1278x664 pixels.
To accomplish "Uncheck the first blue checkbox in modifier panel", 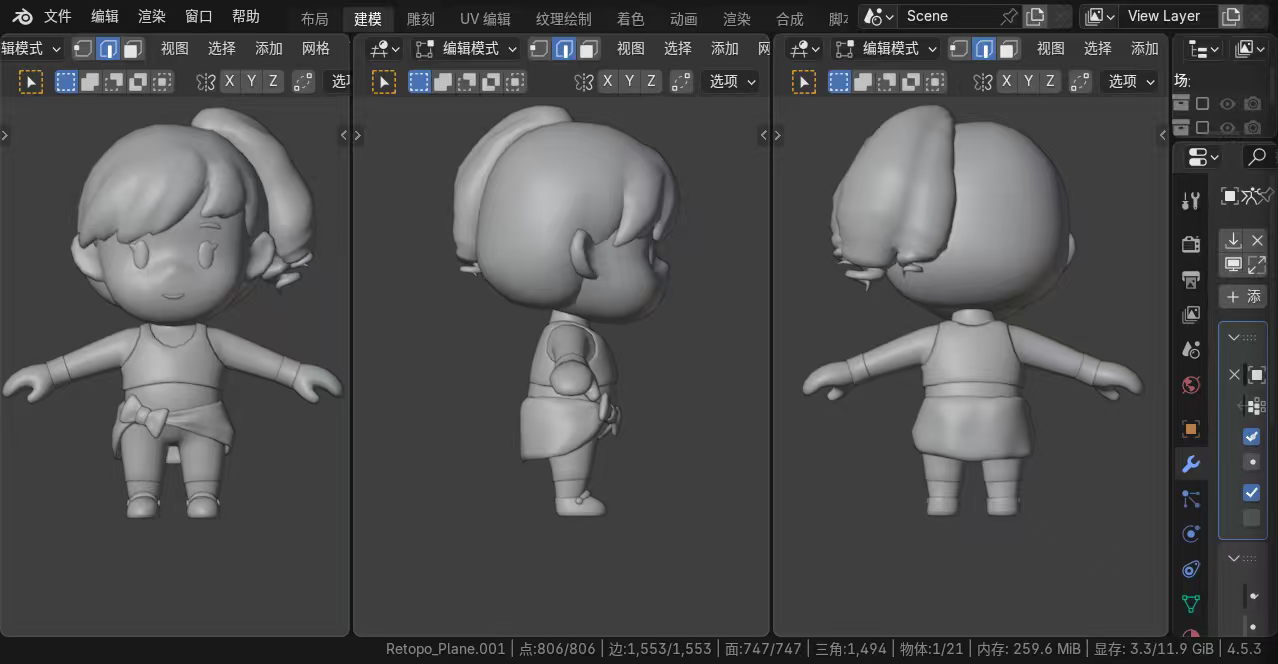I will (1251, 437).
